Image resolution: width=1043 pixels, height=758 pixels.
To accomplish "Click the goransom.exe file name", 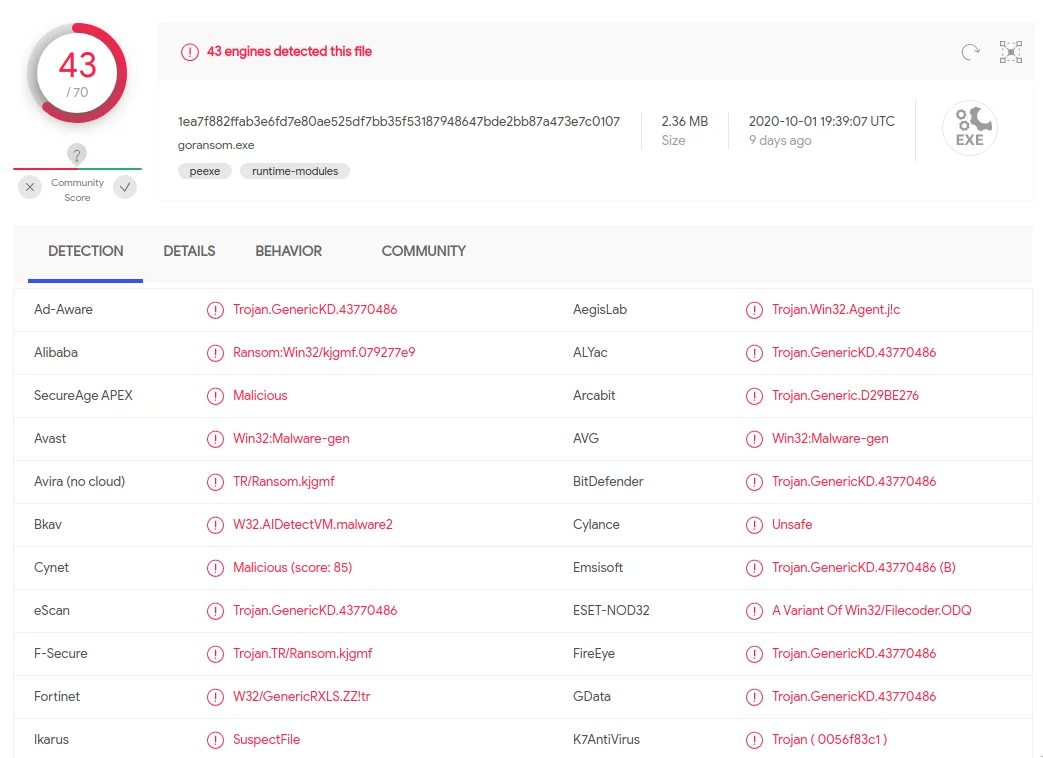I will [216, 145].
